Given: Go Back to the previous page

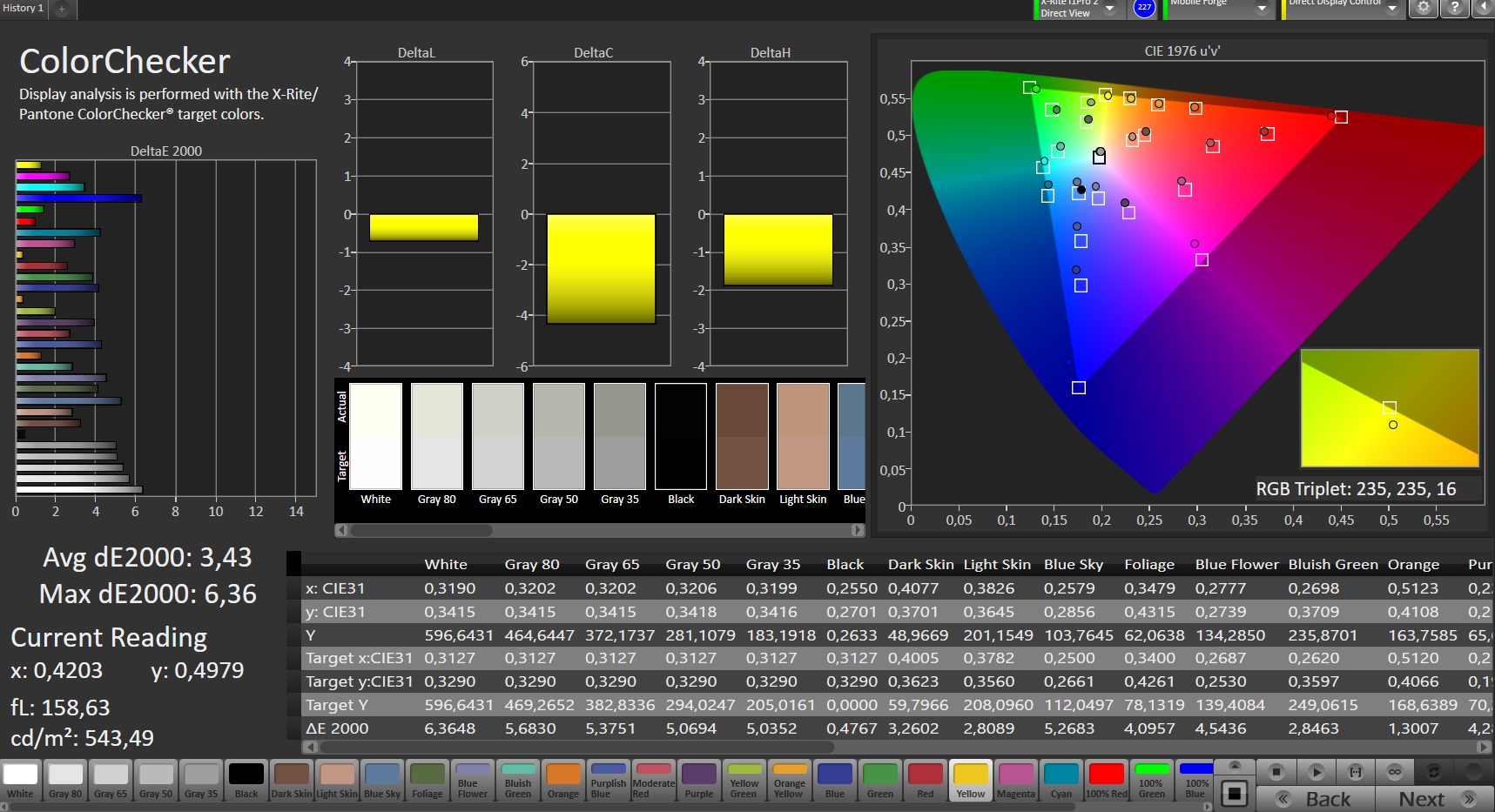Looking at the screenshot, I should point(1315,799).
